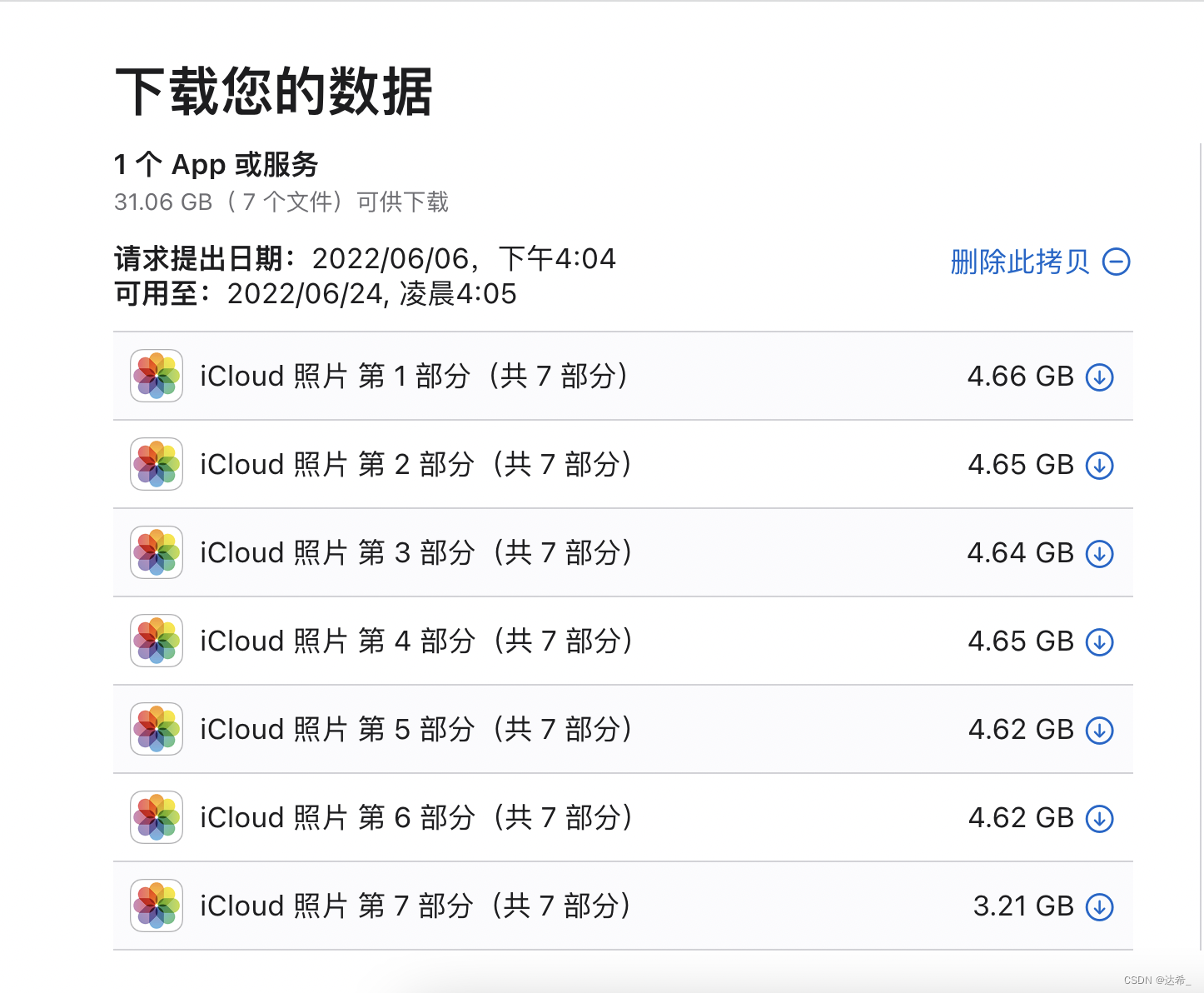The height and width of the screenshot is (993, 1204).
Task: Click the Photos app icon for part 6
Action: [x=157, y=817]
